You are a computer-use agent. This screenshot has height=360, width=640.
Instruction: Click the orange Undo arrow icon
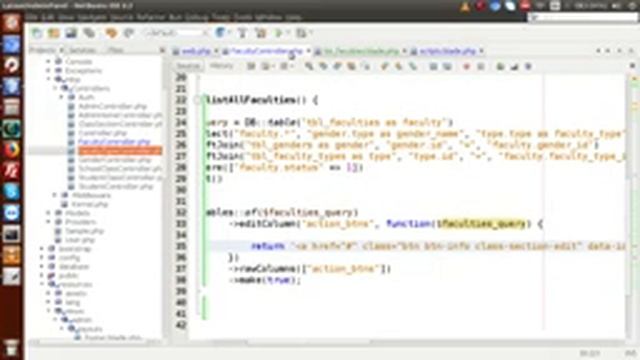pyautogui.click(x=111, y=33)
